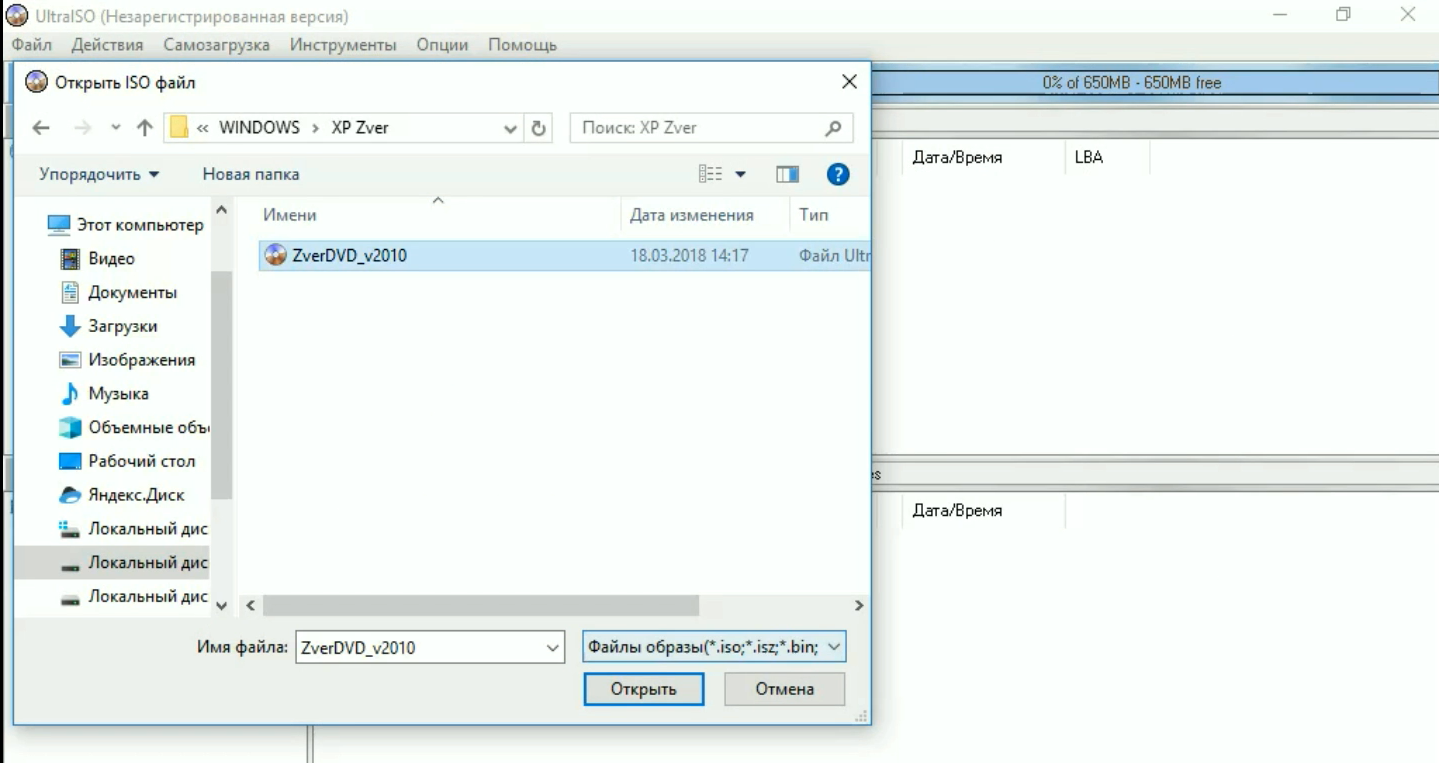Click the sidebar vertical scrollbar thumb
1439x763 pixels.
(222, 385)
